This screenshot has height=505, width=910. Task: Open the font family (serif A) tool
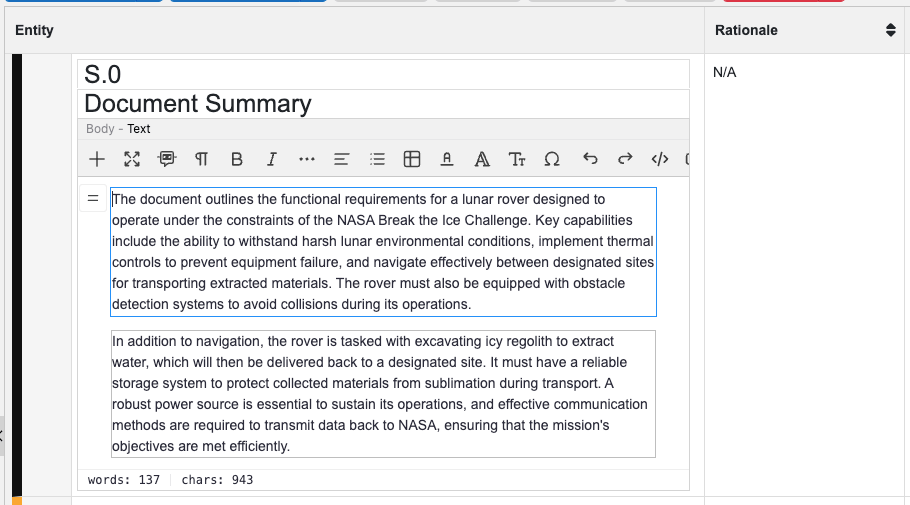482,159
